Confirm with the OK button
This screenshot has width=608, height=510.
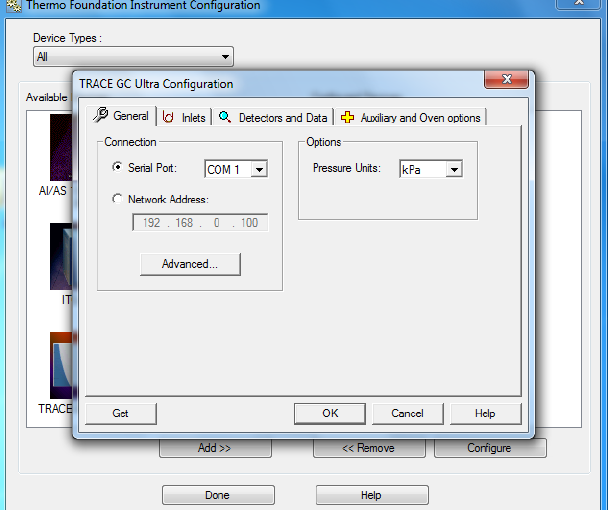coord(330,413)
